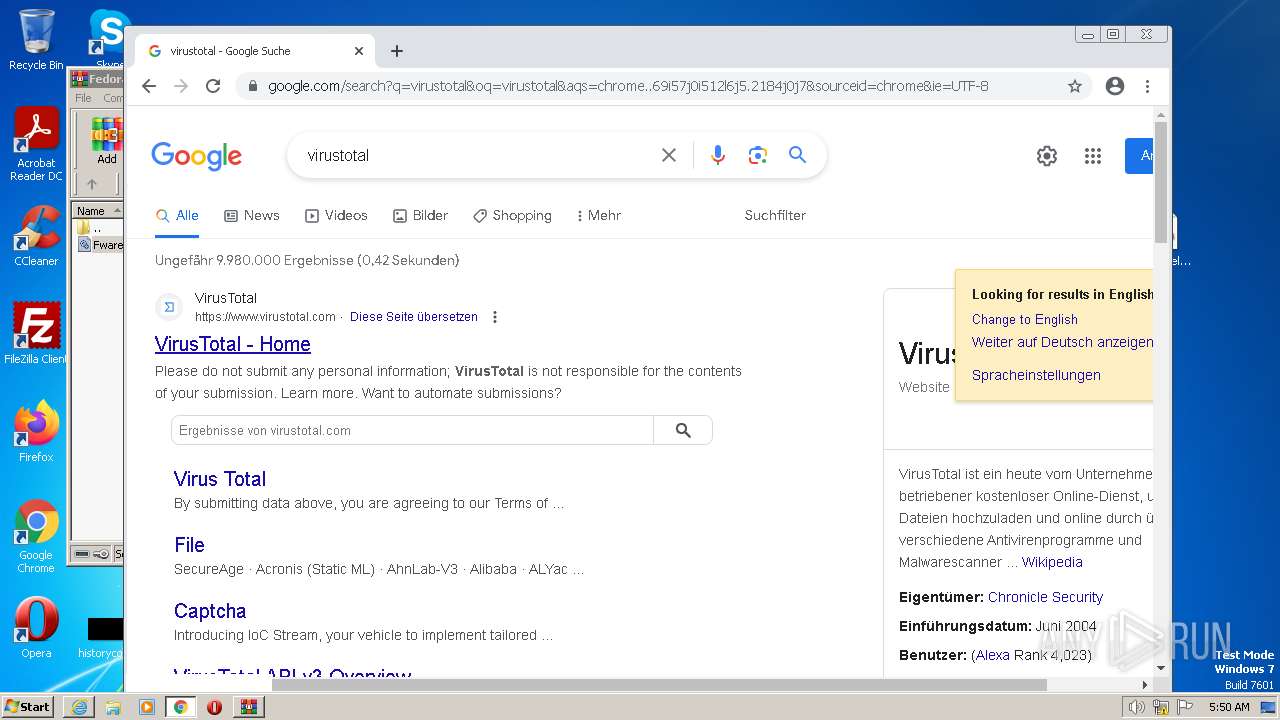The image size is (1280, 720).
Task: Open the Chronicle Security link
Action: [x=1045, y=597]
